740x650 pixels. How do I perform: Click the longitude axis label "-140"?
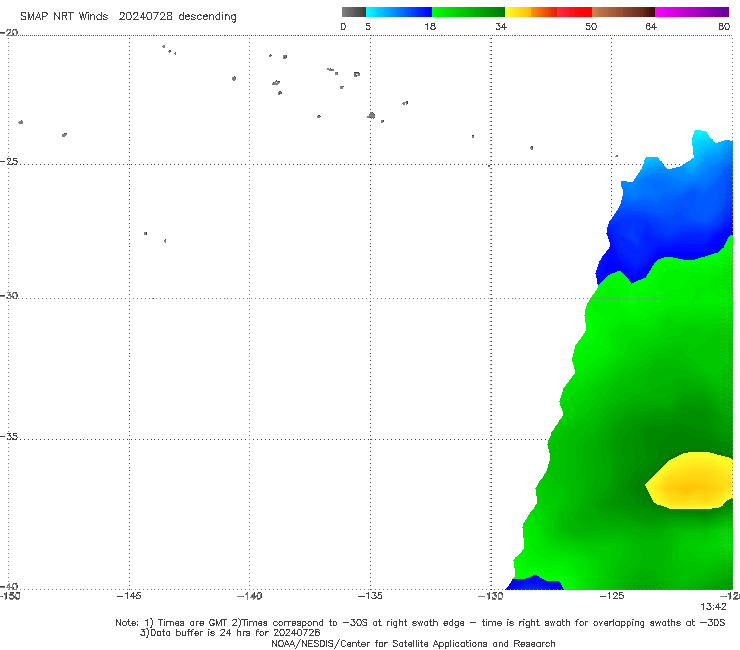(249, 596)
